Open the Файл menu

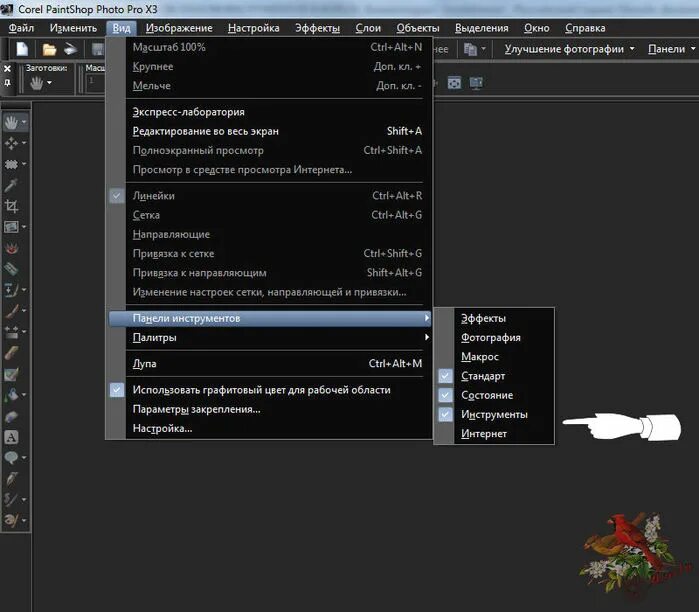[x=21, y=28]
